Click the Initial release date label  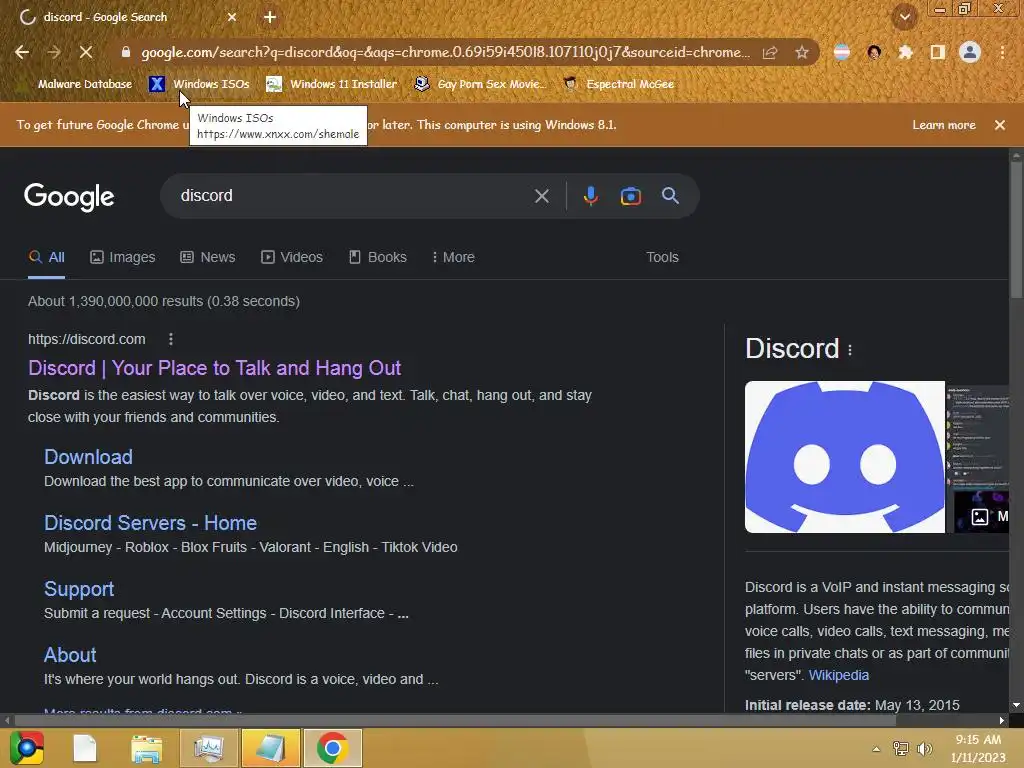tap(807, 705)
